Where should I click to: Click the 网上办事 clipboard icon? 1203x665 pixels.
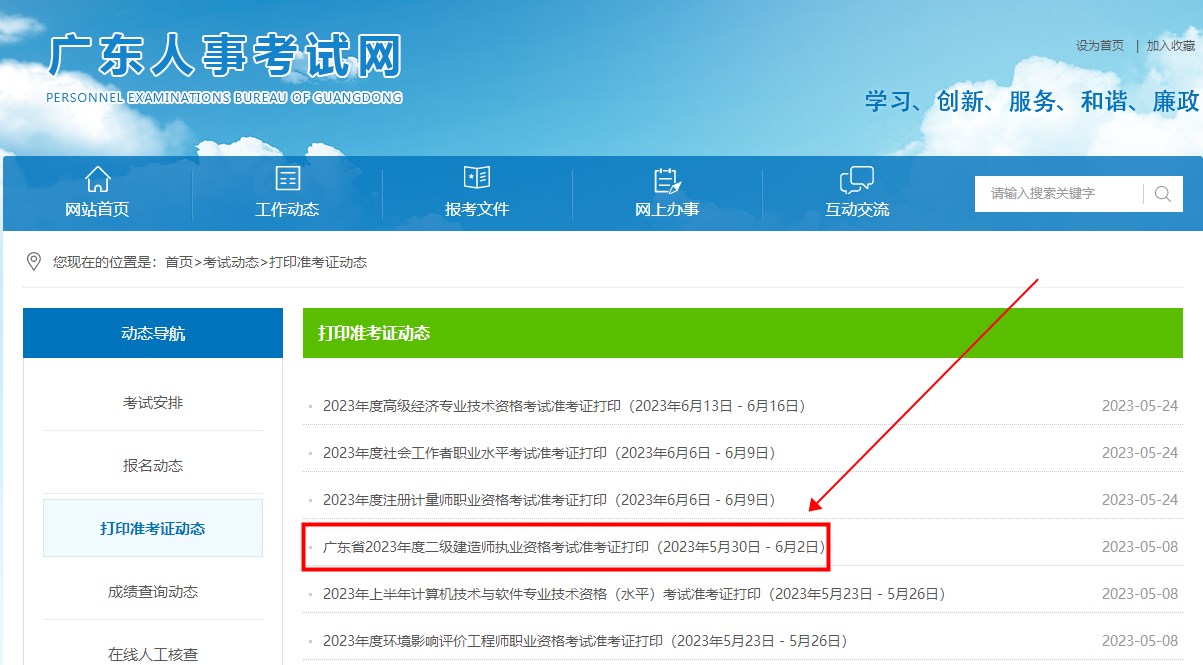pyautogui.click(x=665, y=179)
